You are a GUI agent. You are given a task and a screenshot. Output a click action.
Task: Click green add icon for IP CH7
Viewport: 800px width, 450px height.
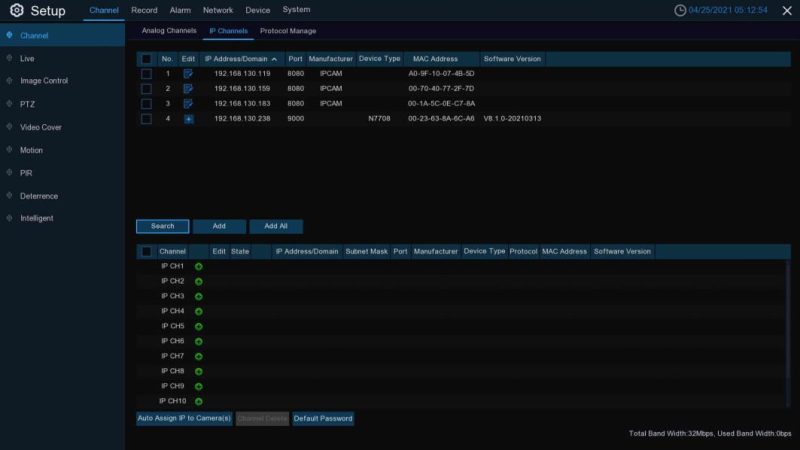[198, 357]
